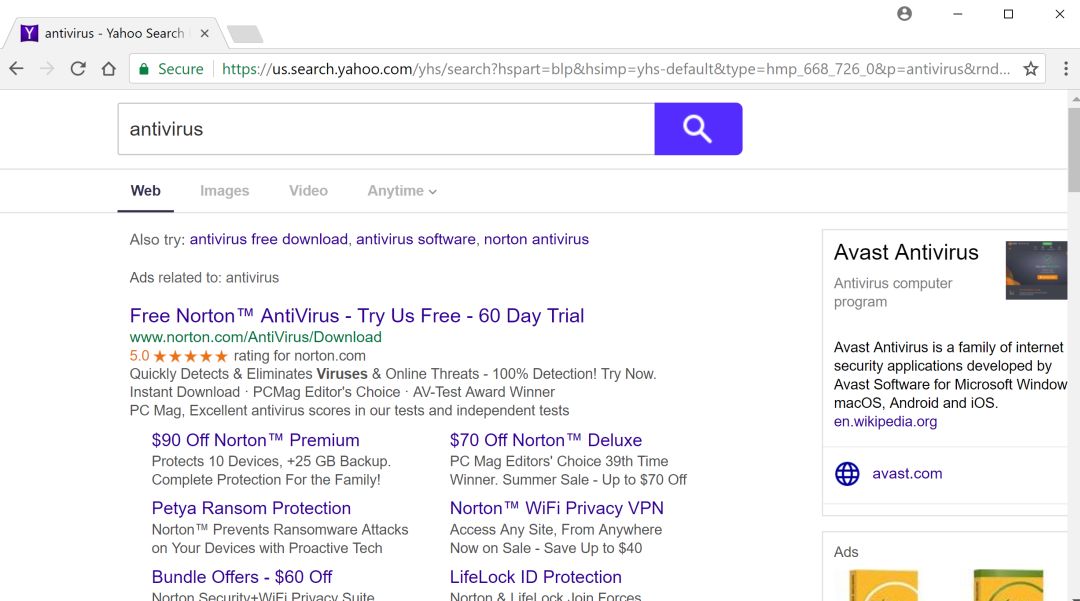Viewport: 1080px width, 601px height.
Task: Open the antivirus free download suggestion
Action: (x=269, y=239)
